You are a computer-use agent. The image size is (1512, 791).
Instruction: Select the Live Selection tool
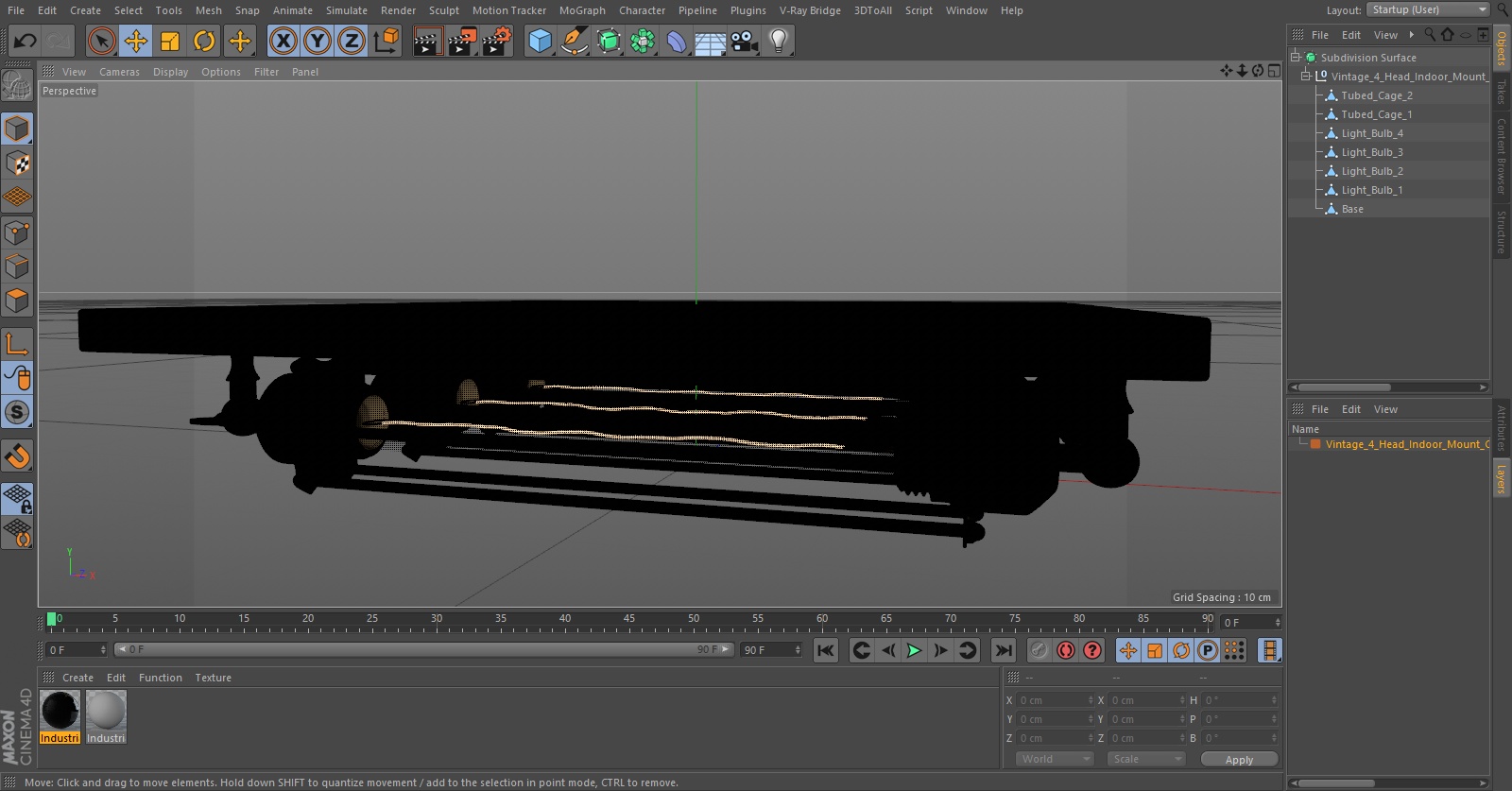(x=102, y=41)
